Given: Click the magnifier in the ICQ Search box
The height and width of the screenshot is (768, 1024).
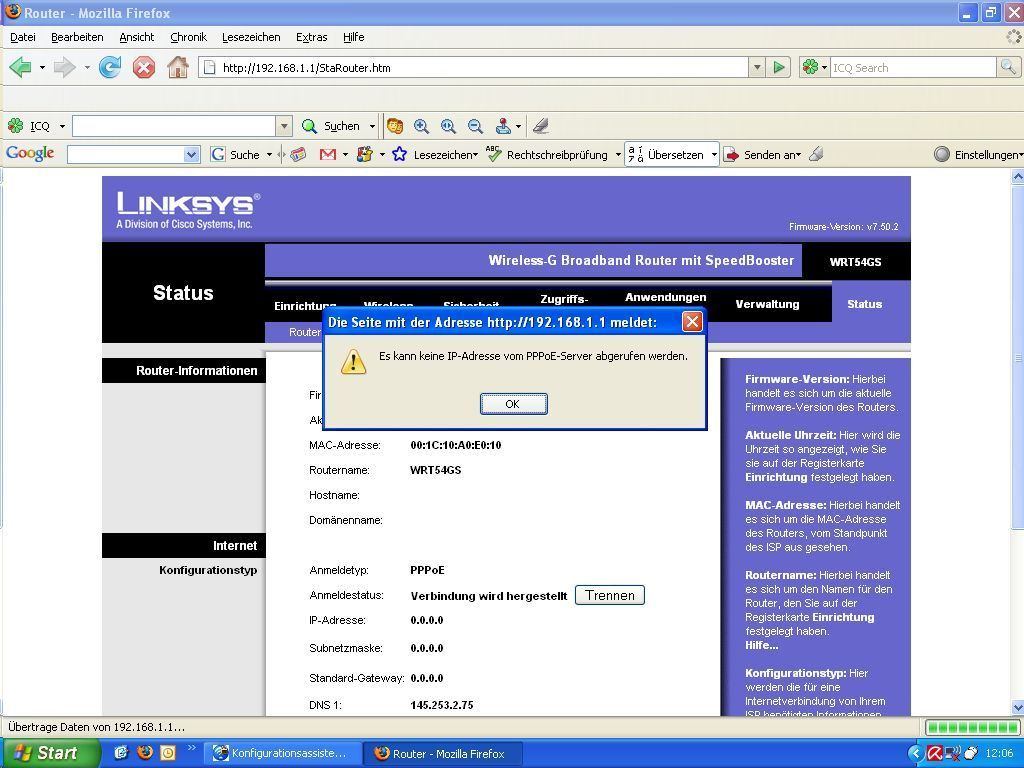Looking at the screenshot, I should click(1008, 67).
